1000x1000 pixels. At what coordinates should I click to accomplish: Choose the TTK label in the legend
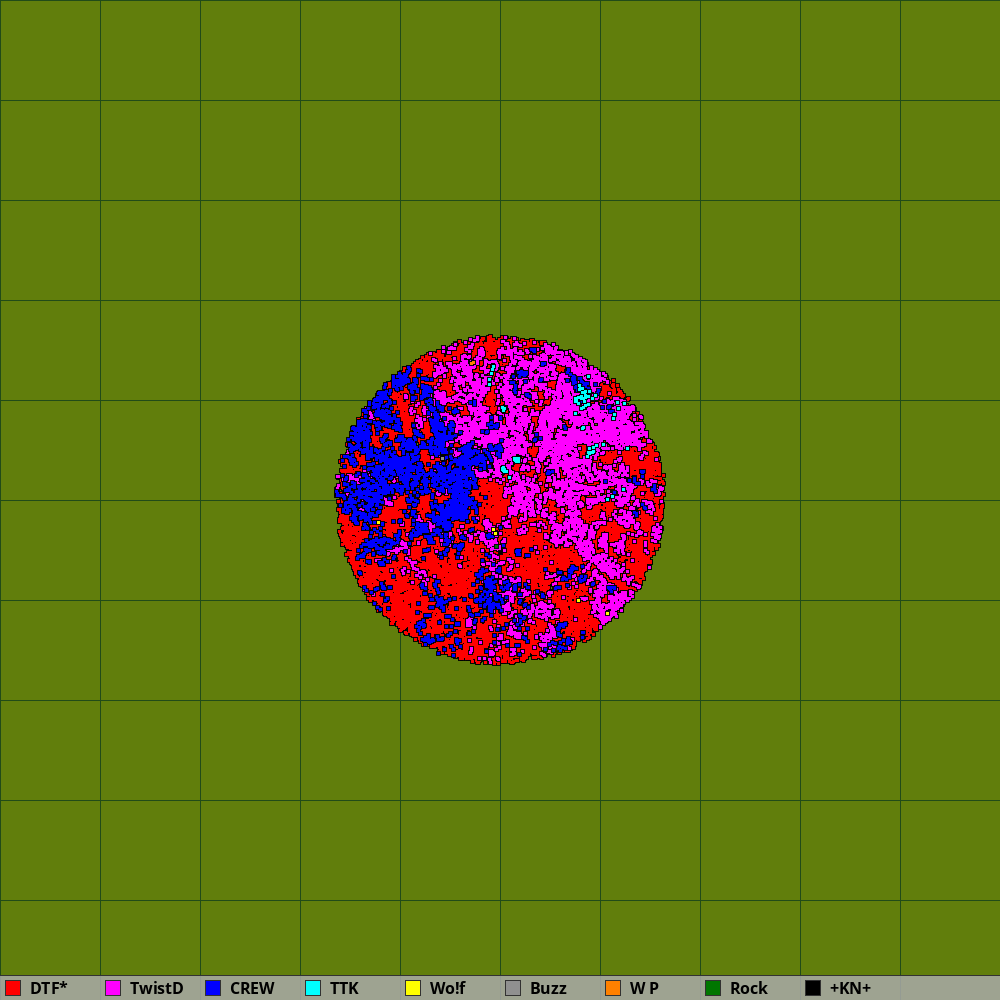(344, 988)
